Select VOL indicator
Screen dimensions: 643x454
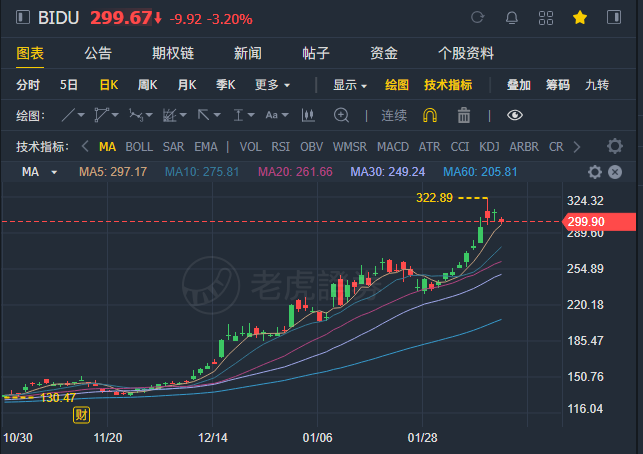(x=251, y=146)
